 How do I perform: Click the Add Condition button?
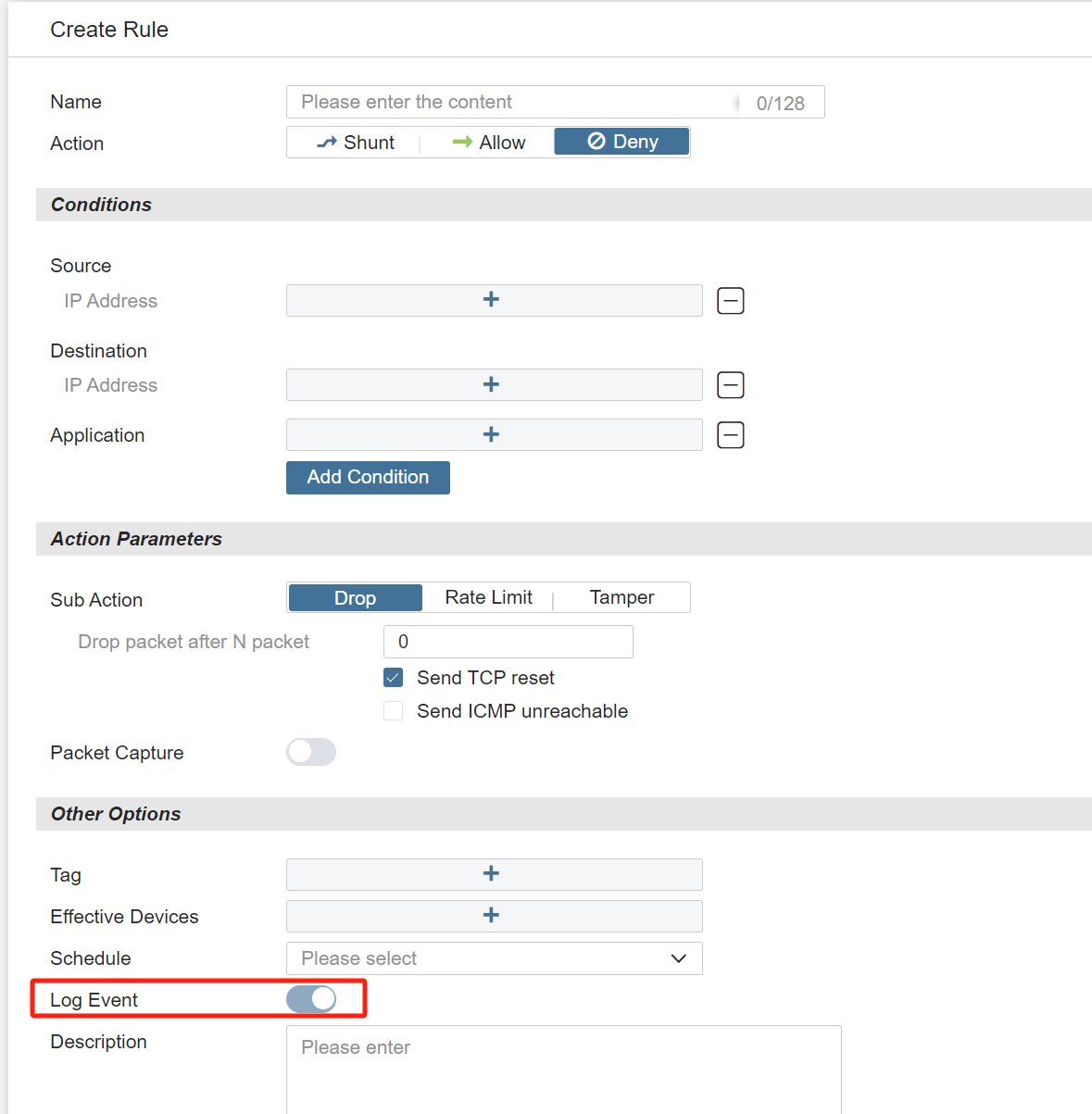pyautogui.click(x=368, y=478)
